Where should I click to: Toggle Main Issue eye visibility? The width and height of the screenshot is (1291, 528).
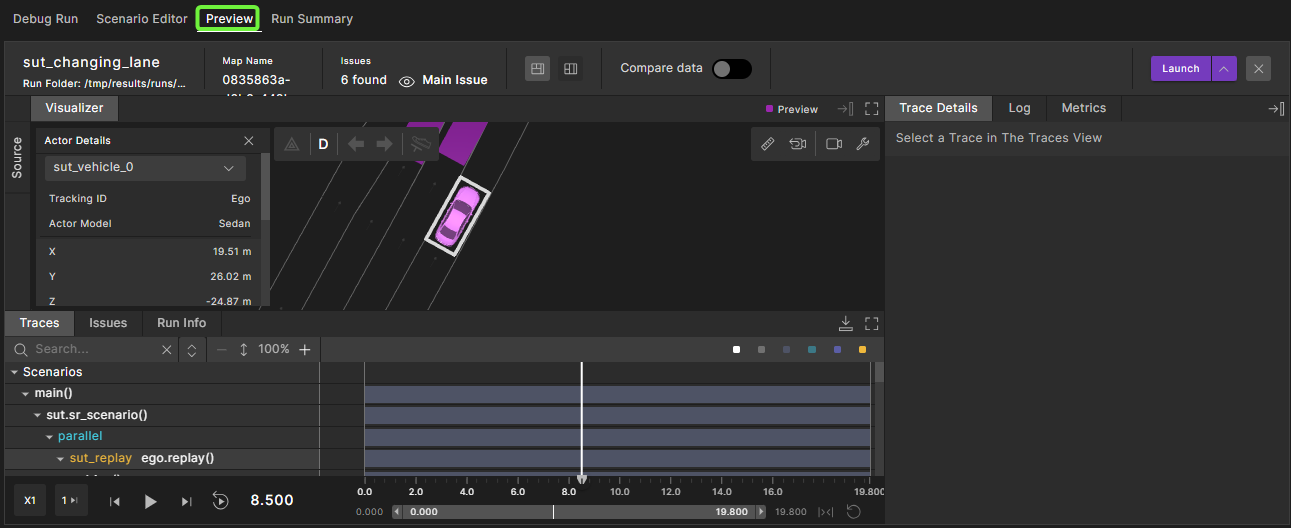[x=407, y=81]
